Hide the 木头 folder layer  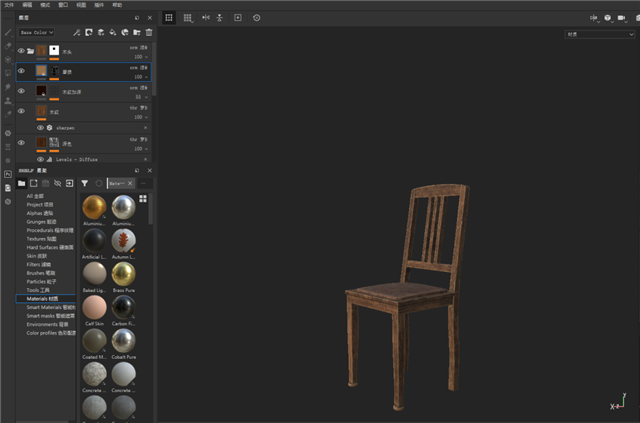(21, 51)
